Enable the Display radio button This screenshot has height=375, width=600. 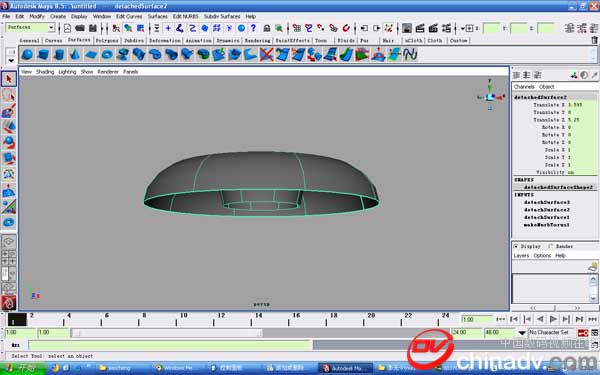516,246
